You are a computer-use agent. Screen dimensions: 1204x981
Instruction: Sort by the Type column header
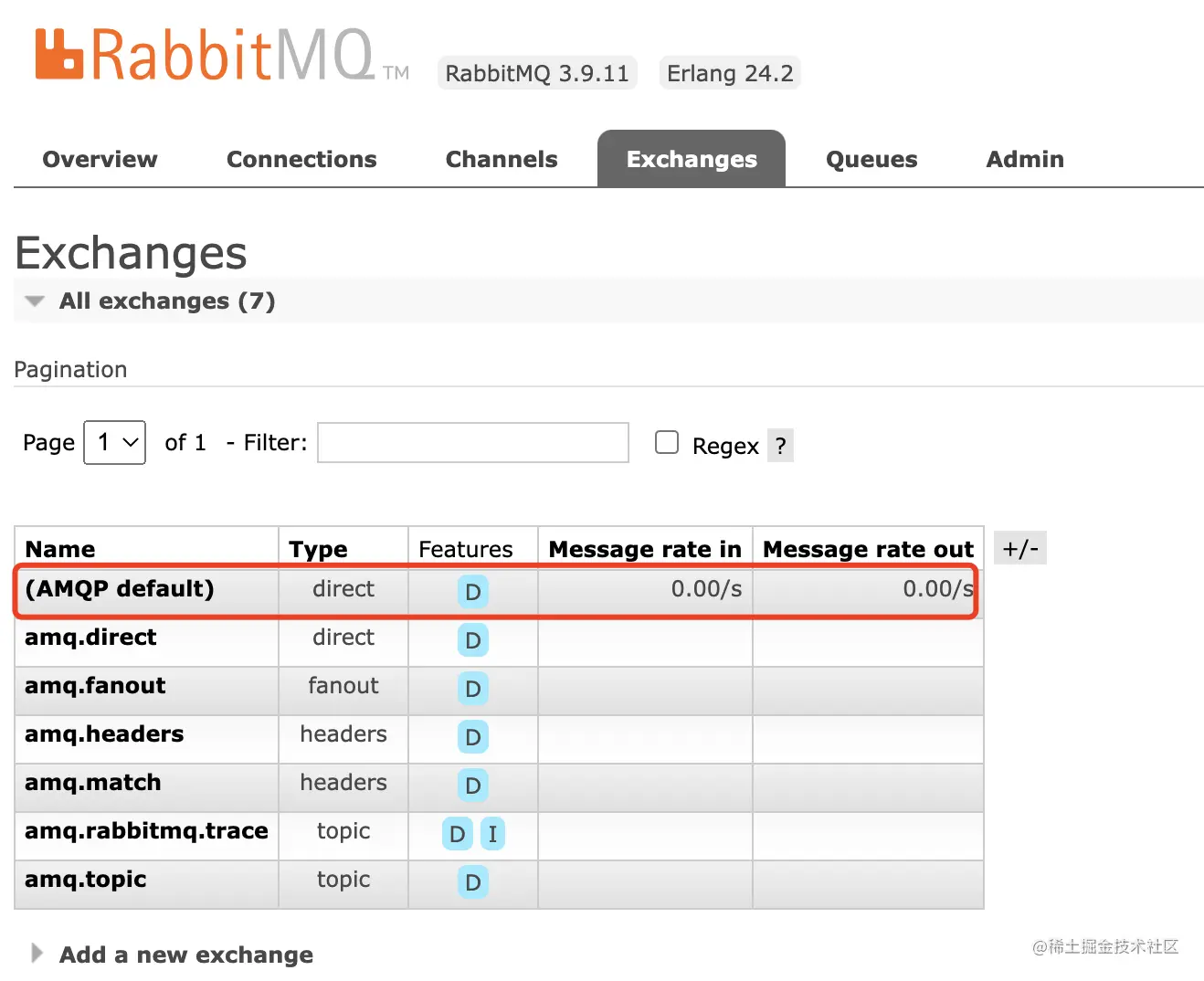coord(318,549)
